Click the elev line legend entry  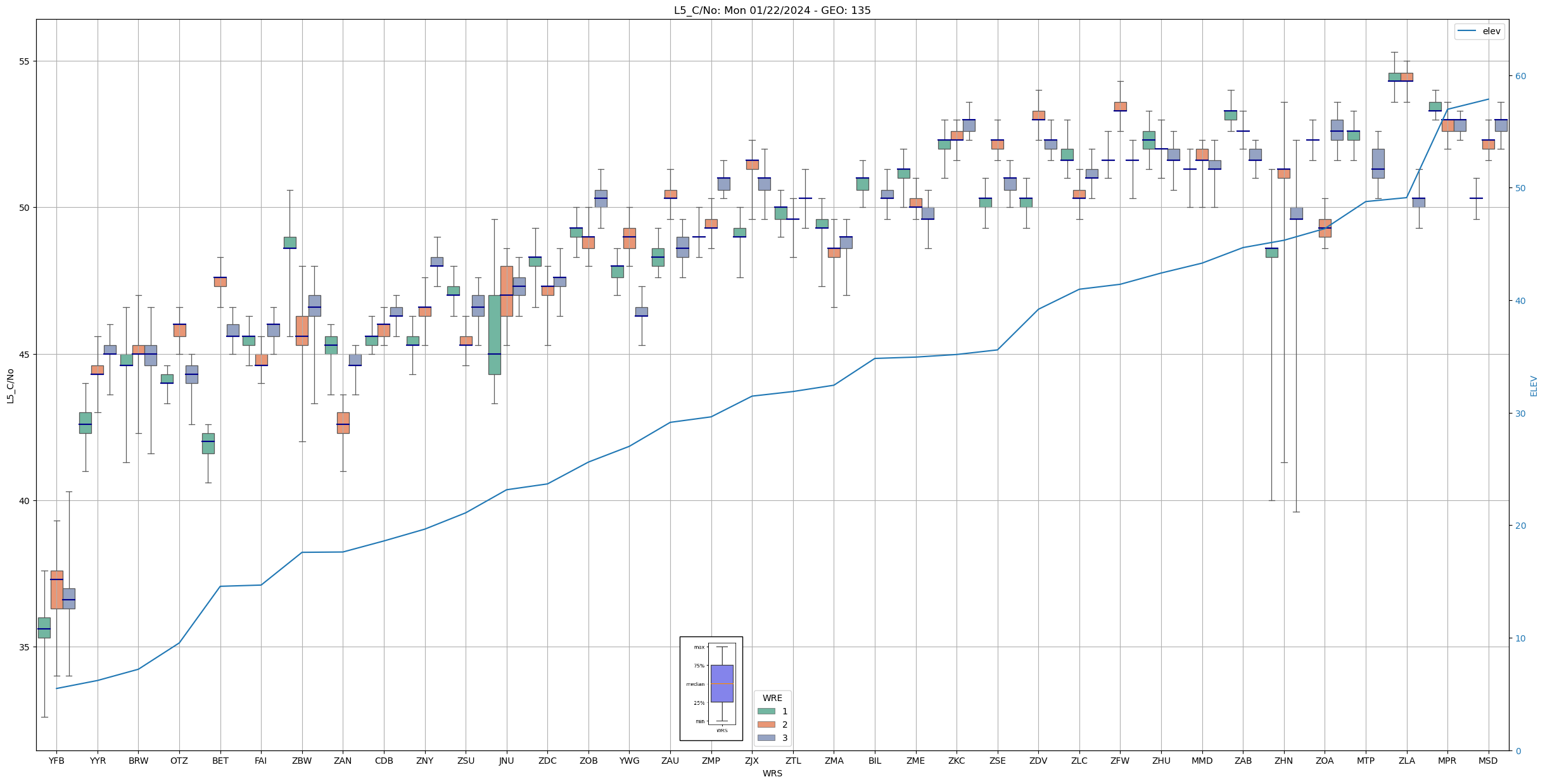(x=1478, y=31)
